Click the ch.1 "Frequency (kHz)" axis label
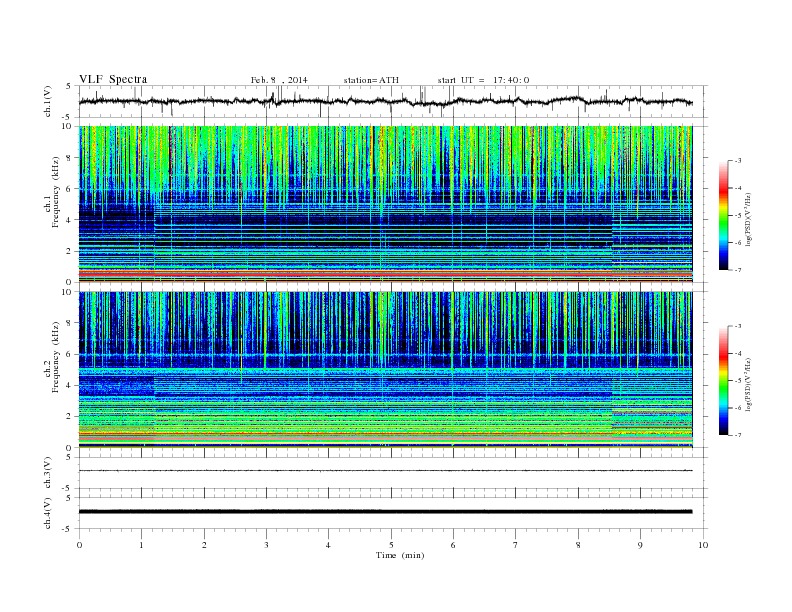 pos(56,192)
